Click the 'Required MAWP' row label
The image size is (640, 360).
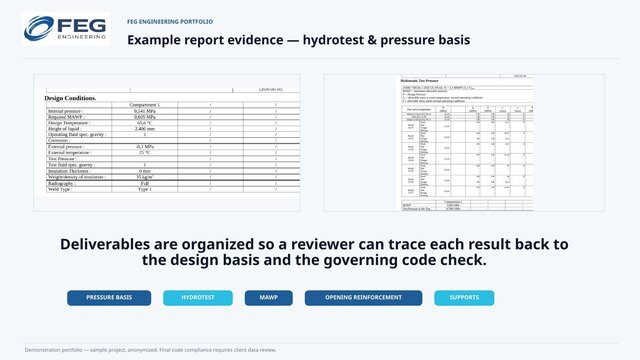[66, 117]
